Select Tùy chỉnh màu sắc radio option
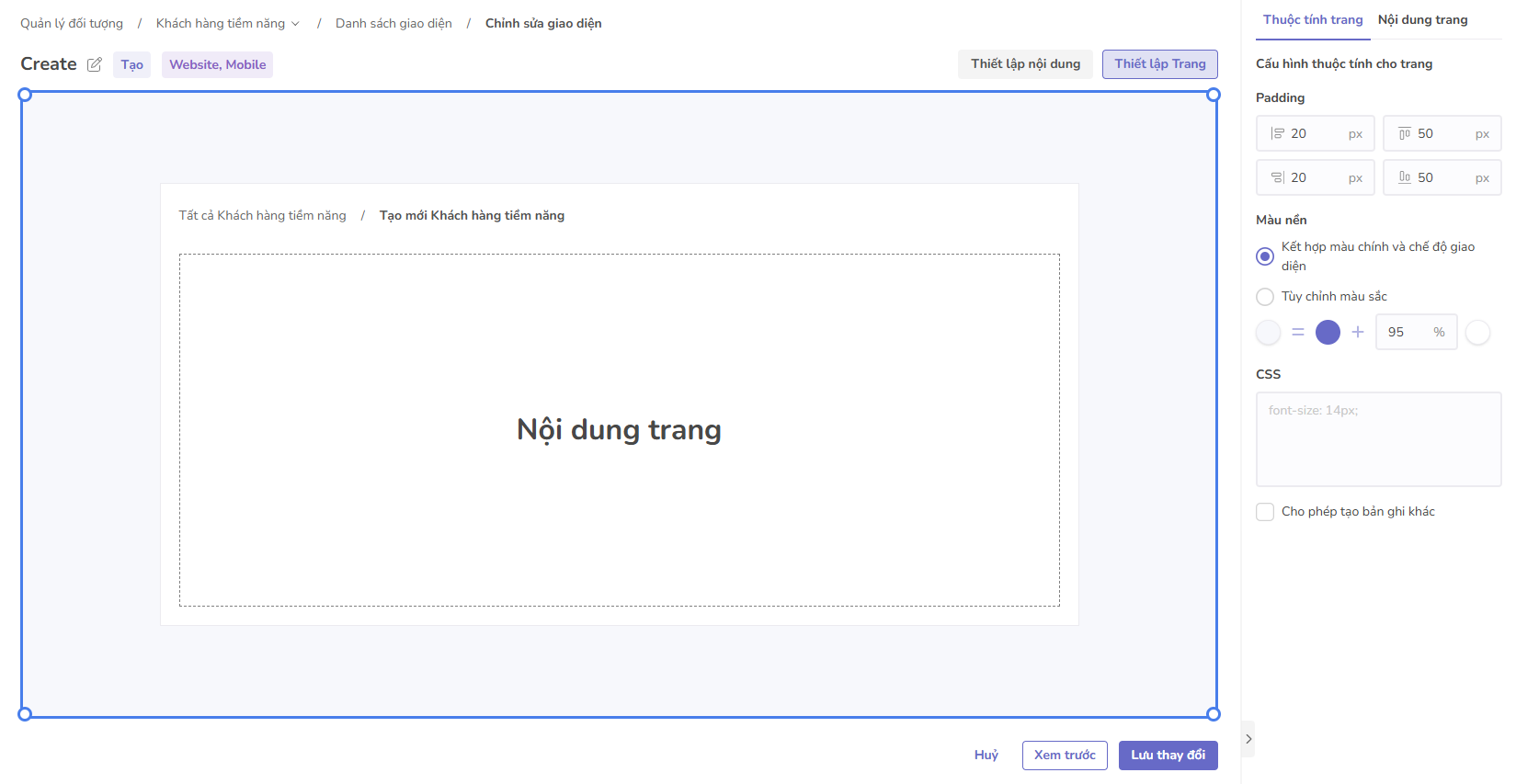The height and width of the screenshot is (784, 1516). tap(1265, 297)
